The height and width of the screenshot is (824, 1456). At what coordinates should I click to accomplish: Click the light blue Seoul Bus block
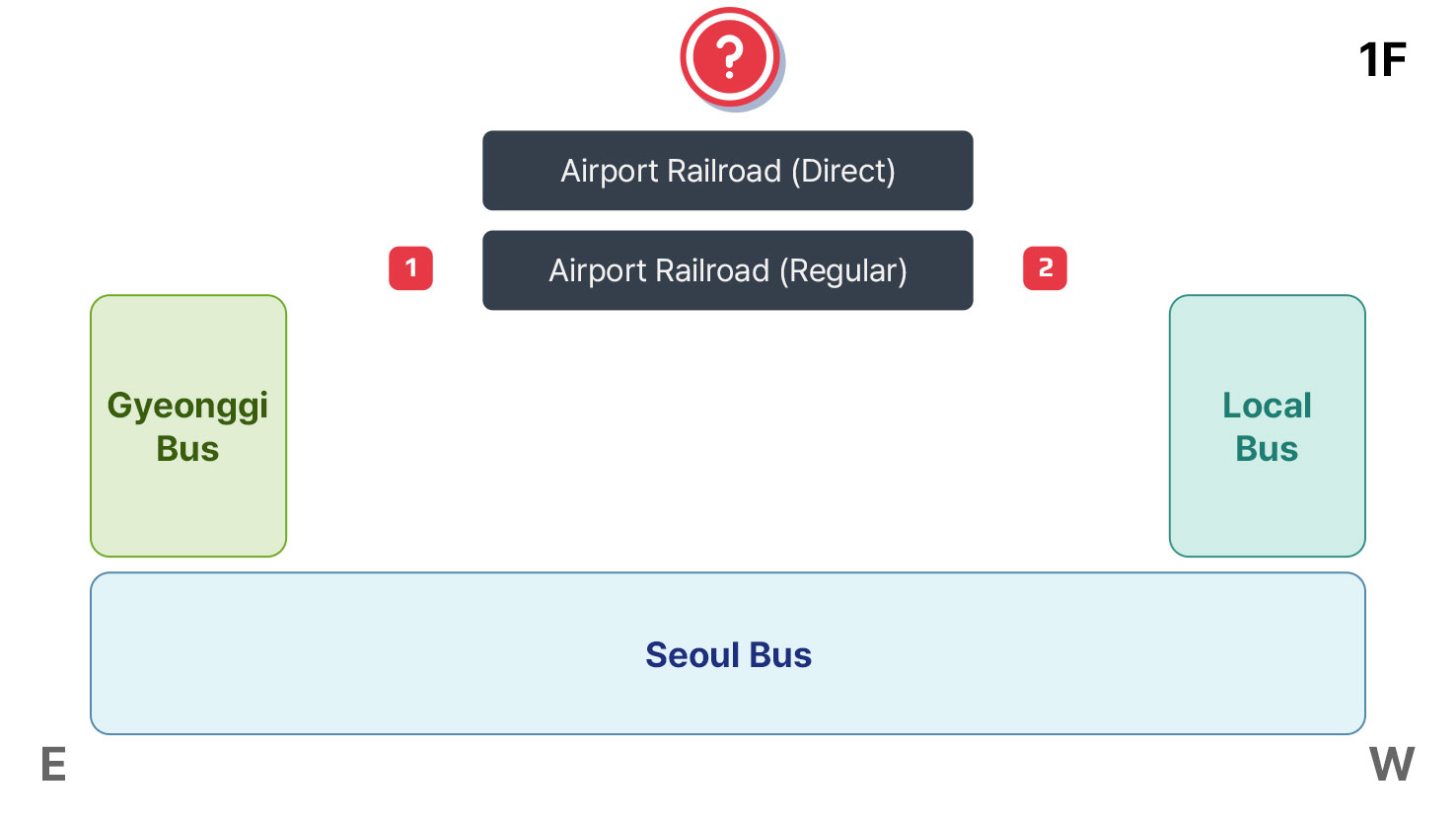(727, 654)
